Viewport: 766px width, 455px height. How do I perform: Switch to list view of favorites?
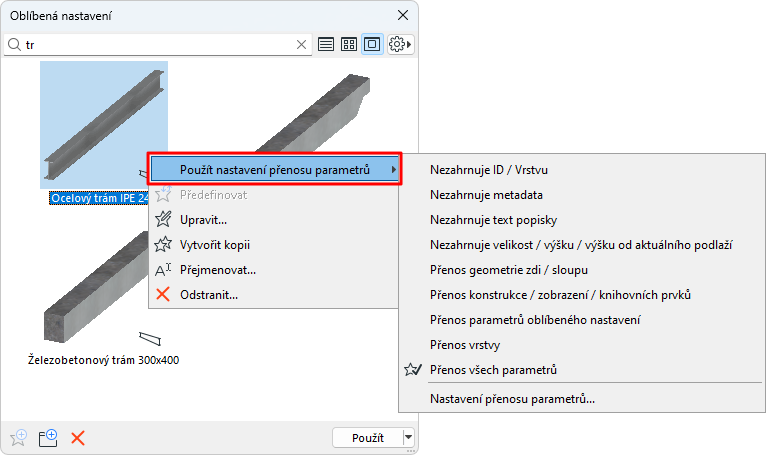tap(326, 45)
